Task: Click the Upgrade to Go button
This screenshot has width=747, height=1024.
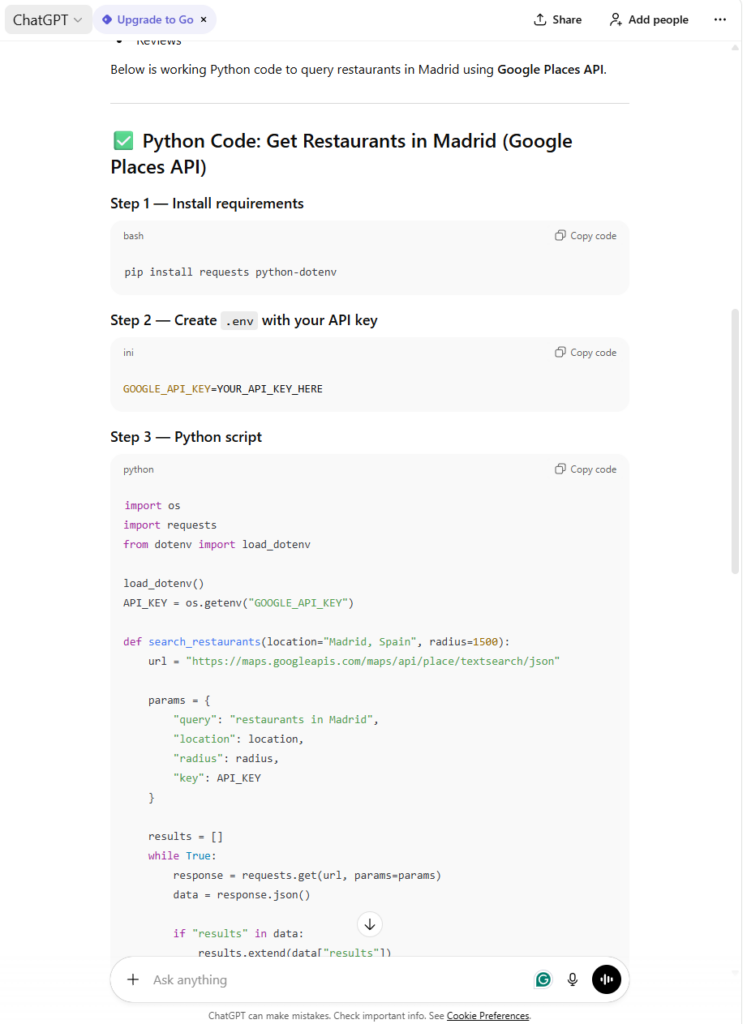Action: pyautogui.click(x=148, y=19)
